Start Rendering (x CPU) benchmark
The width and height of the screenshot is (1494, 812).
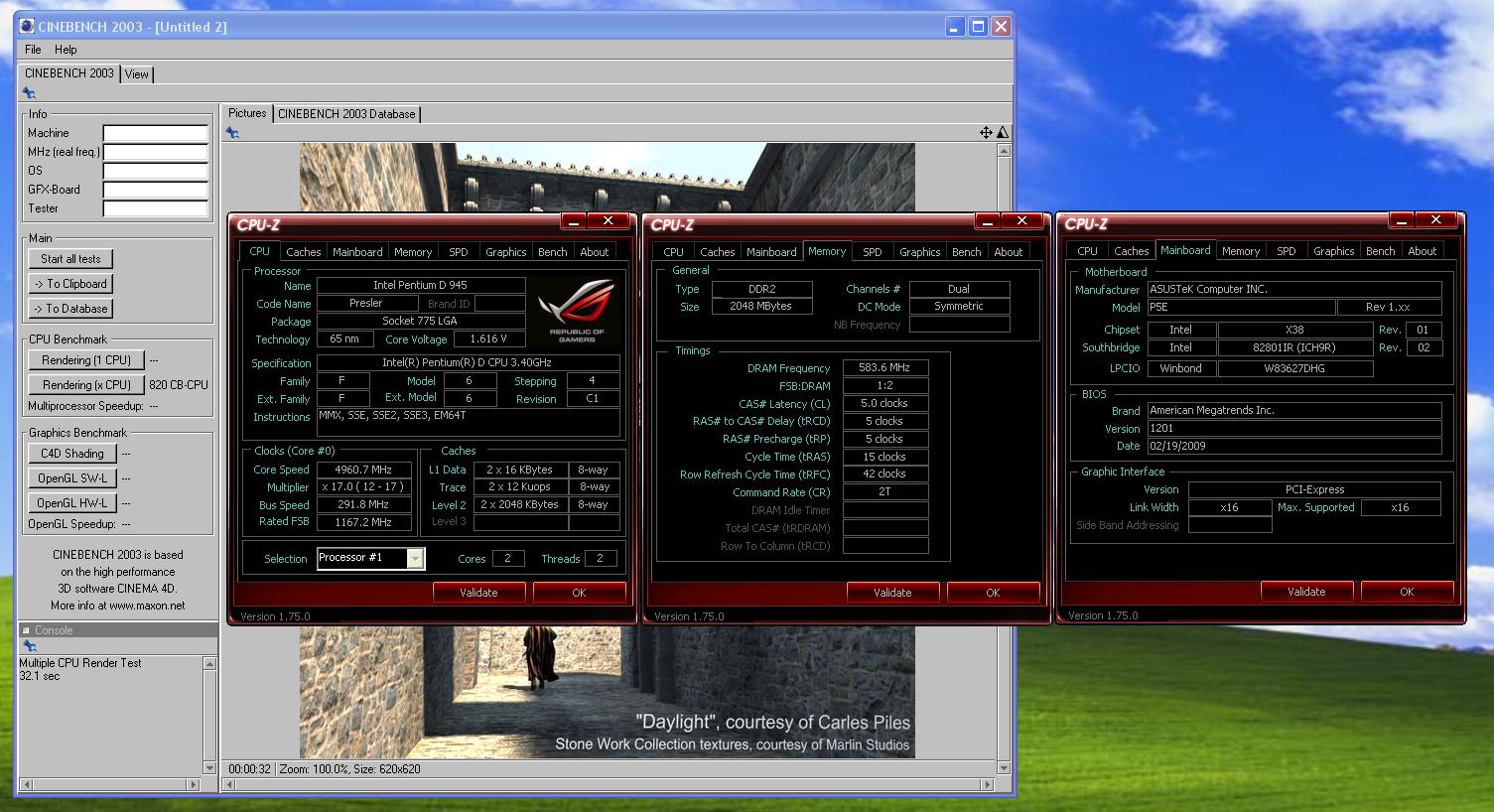click(86, 385)
